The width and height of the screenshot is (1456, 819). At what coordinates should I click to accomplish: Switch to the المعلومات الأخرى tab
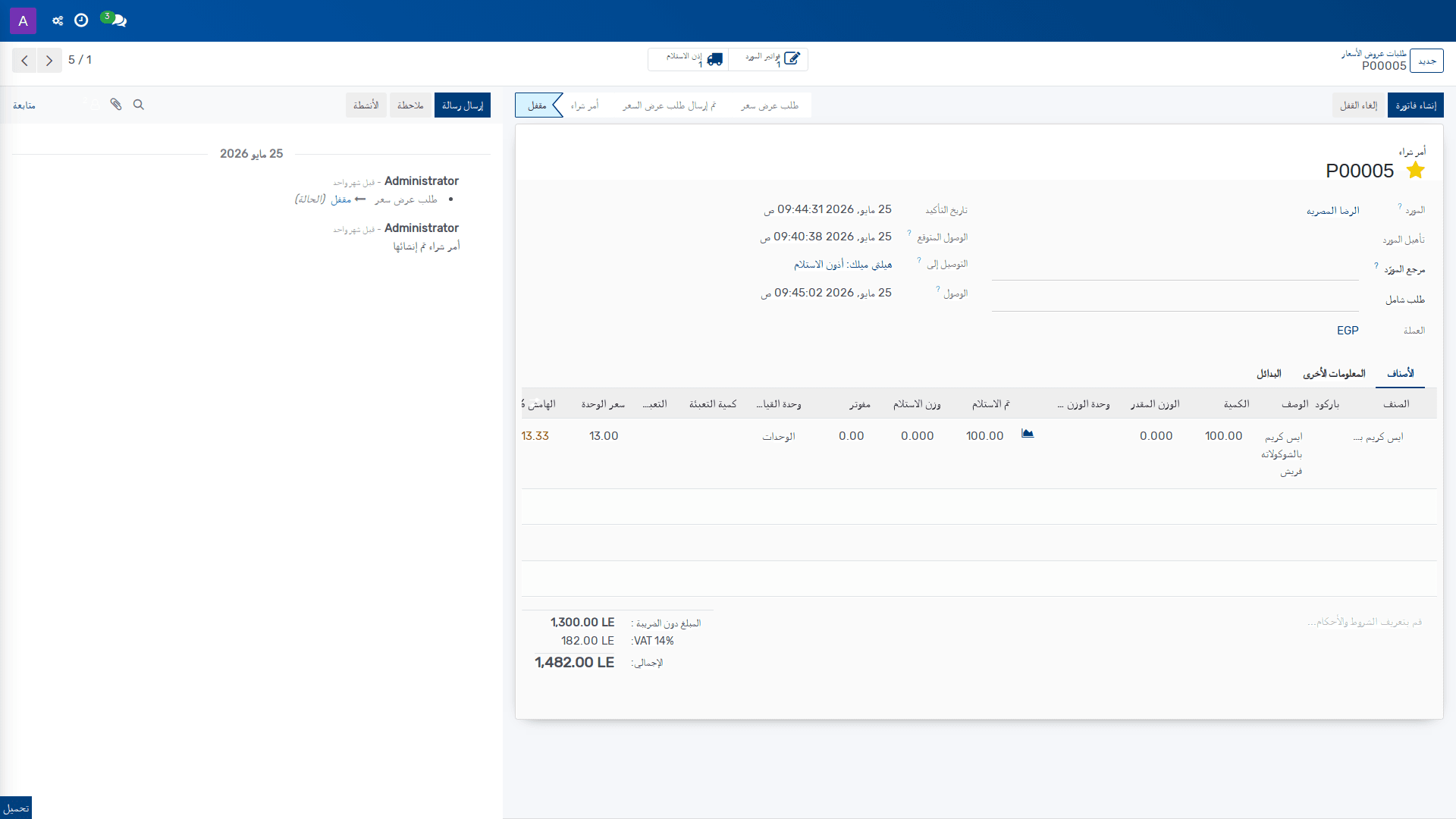click(x=1334, y=373)
